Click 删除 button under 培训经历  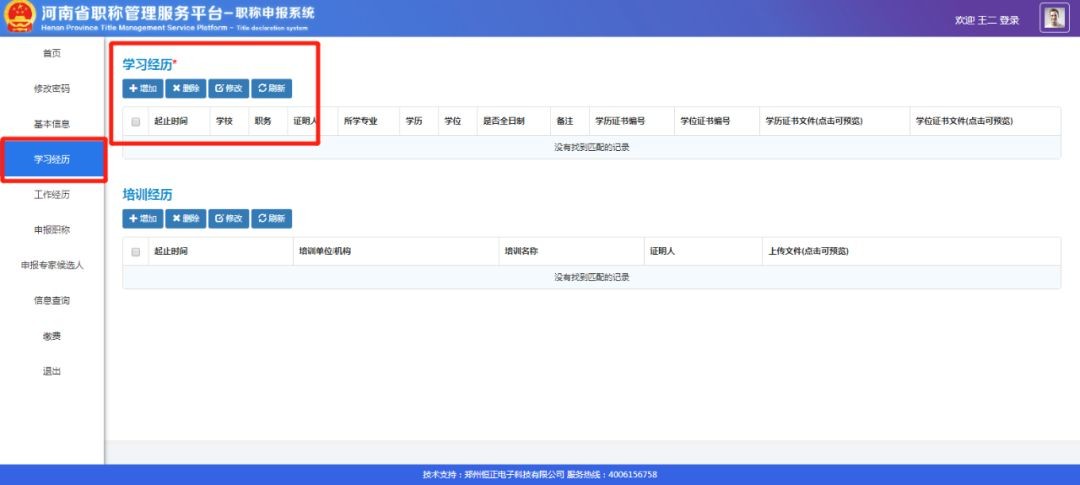point(185,218)
